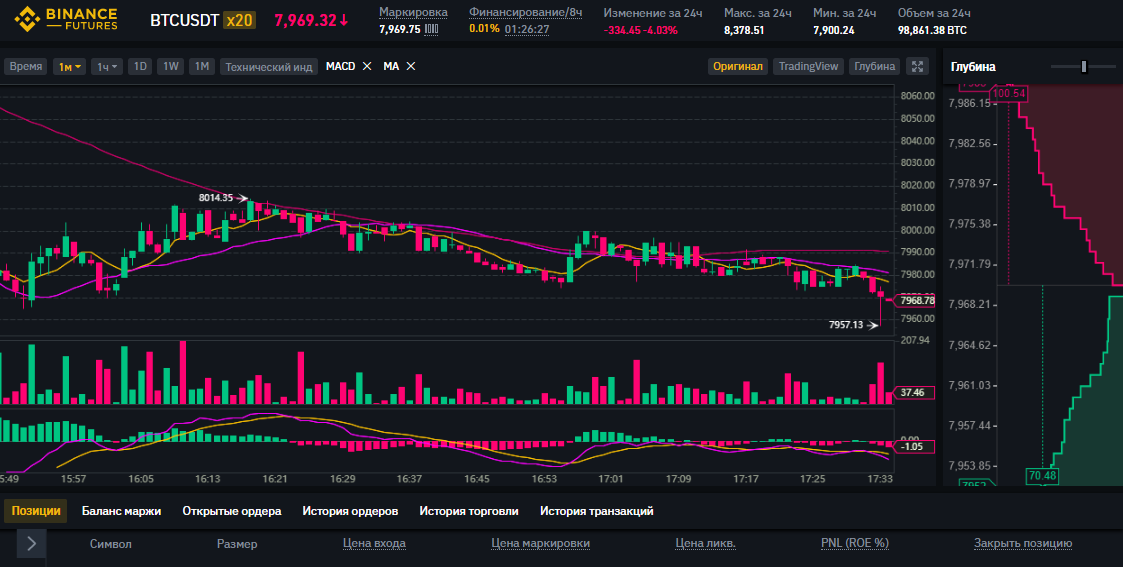Viewport: 1123px width, 567px height.
Task: Open the Баланс маржи tab
Action: pos(121,511)
